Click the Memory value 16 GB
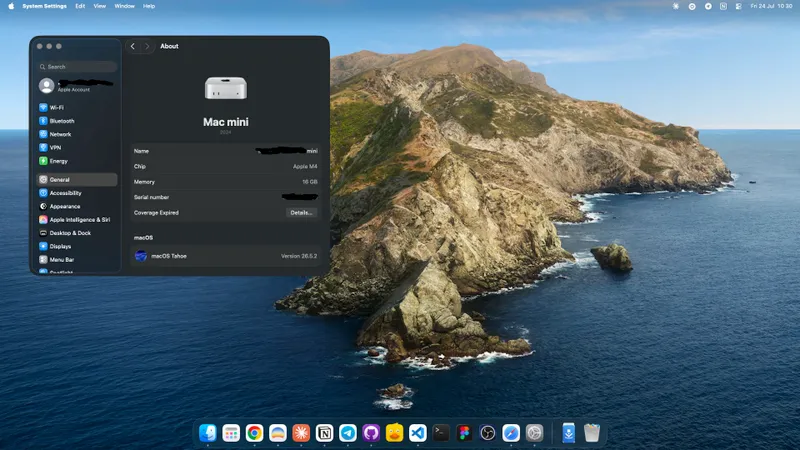Screen dimensions: 800x450 pos(310,182)
